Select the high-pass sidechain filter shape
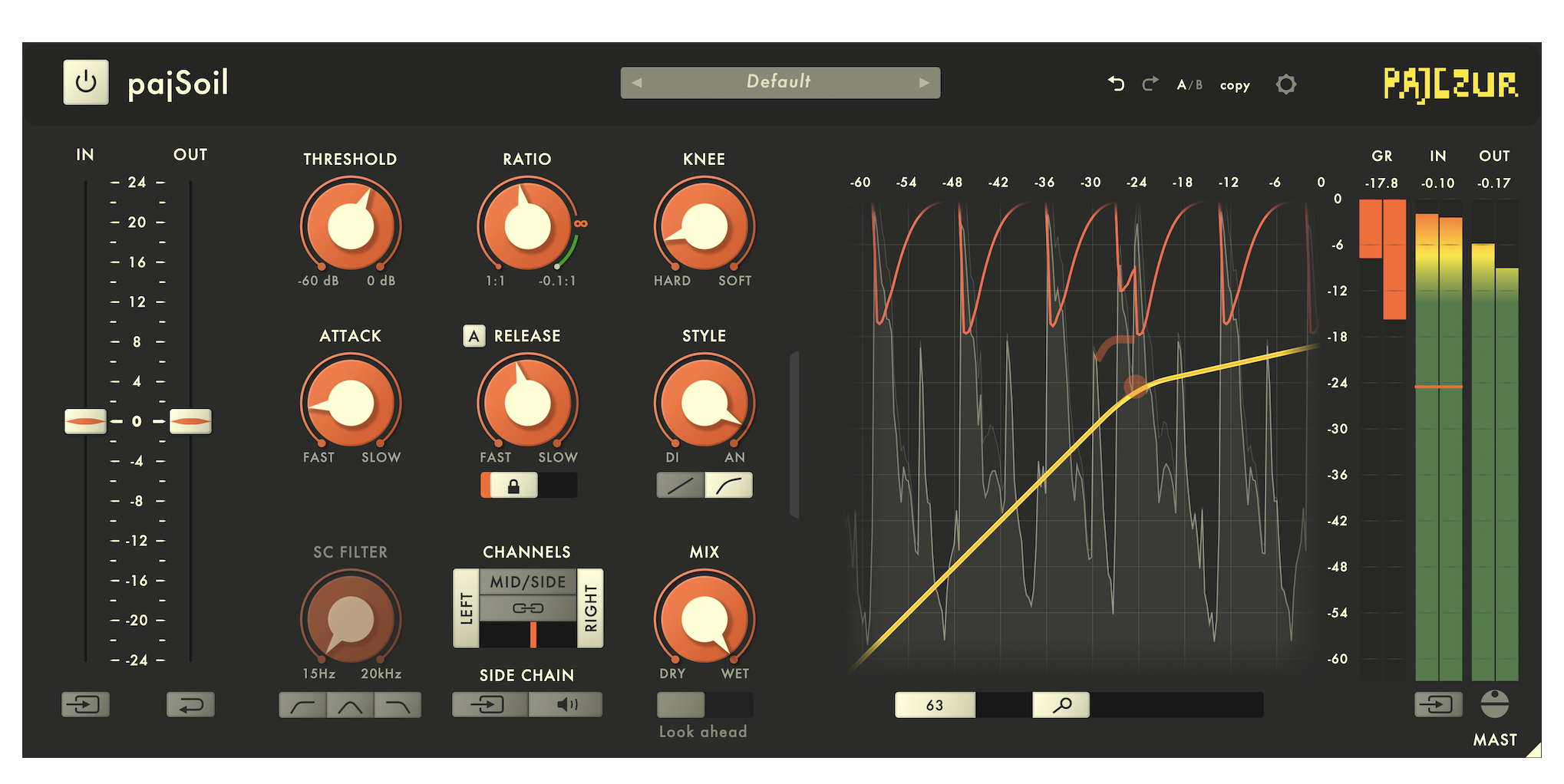Screen dimensions: 1564x784 coord(303,705)
